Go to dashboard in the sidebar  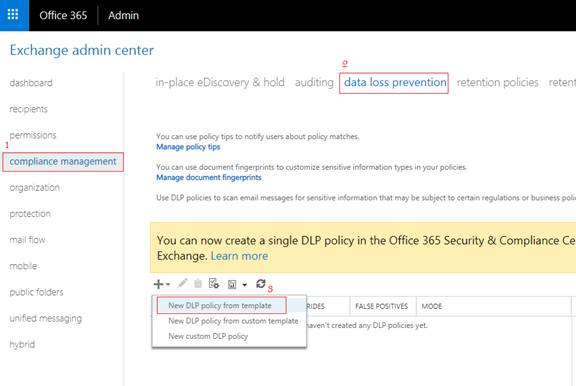click(31, 83)
